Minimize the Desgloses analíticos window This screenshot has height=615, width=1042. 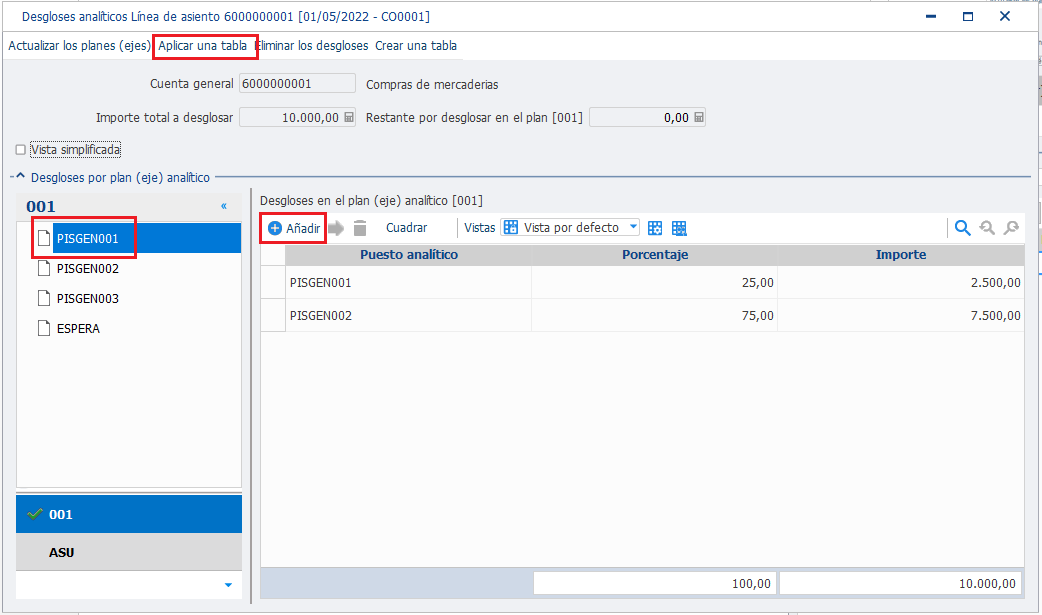pyautogui.click(x=931, y=17)
